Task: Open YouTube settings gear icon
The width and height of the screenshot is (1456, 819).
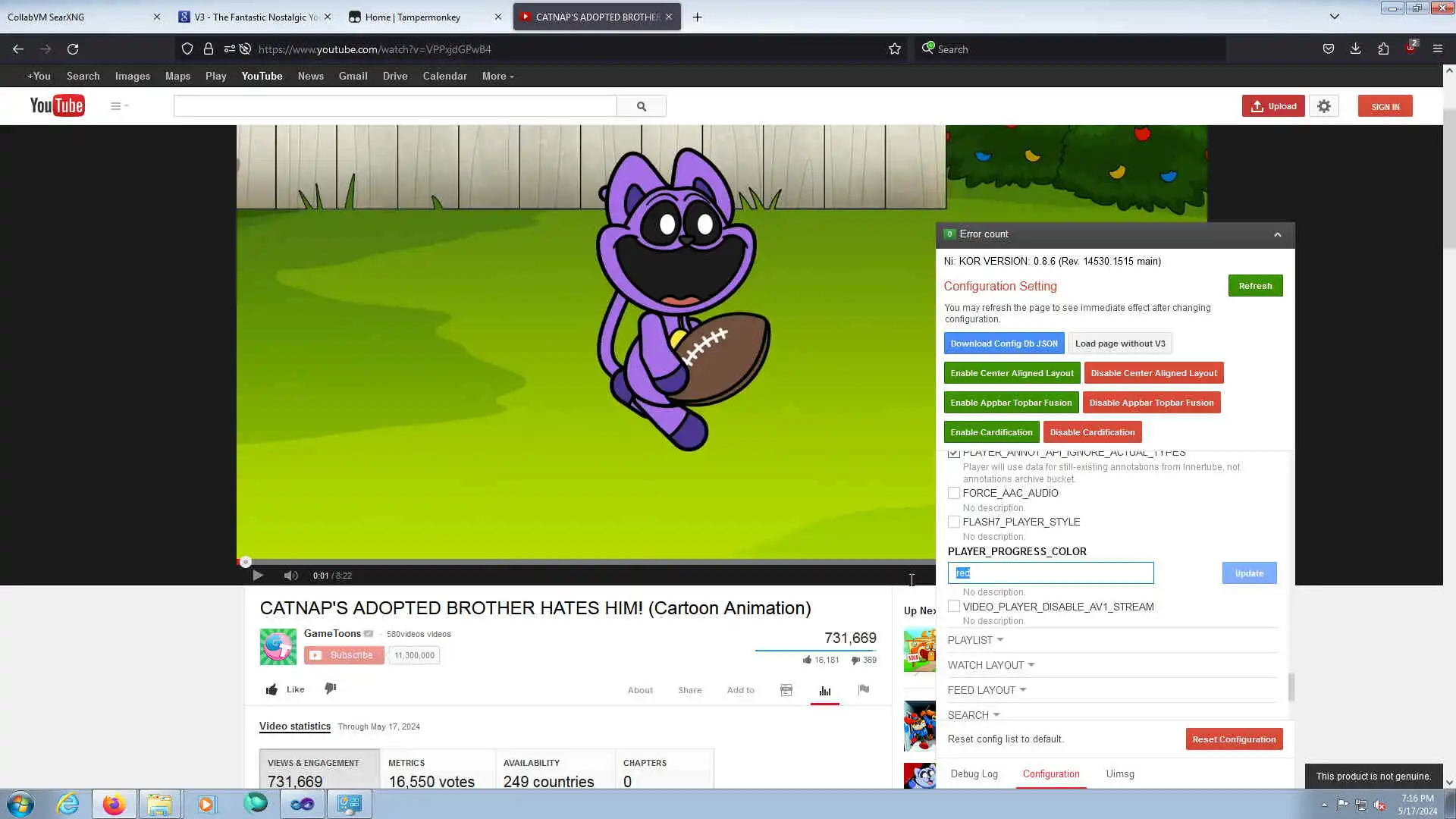Action: coord(1324,106)
